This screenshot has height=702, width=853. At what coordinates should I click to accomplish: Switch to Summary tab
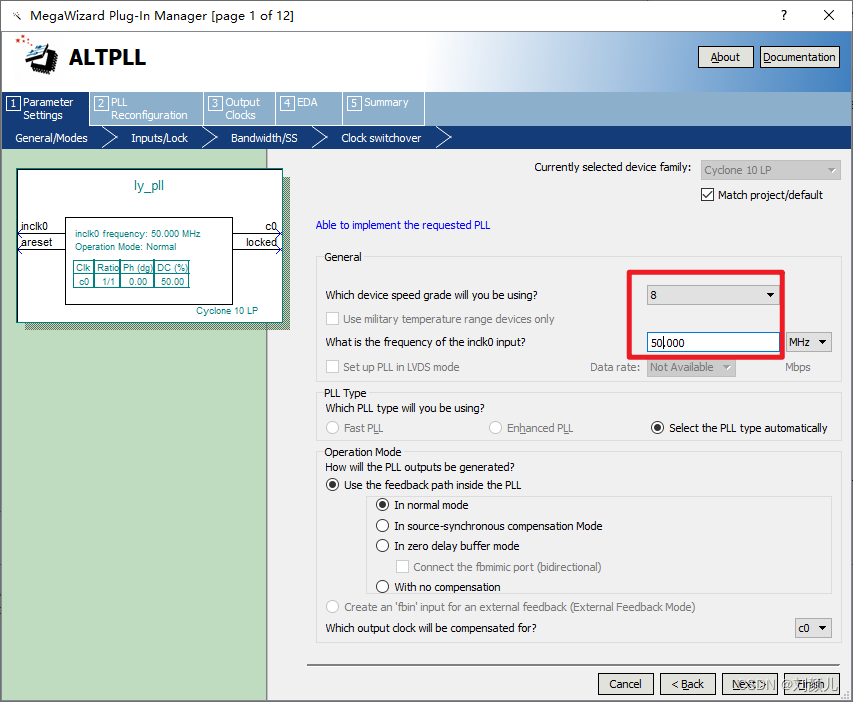(x=383, y=109)
